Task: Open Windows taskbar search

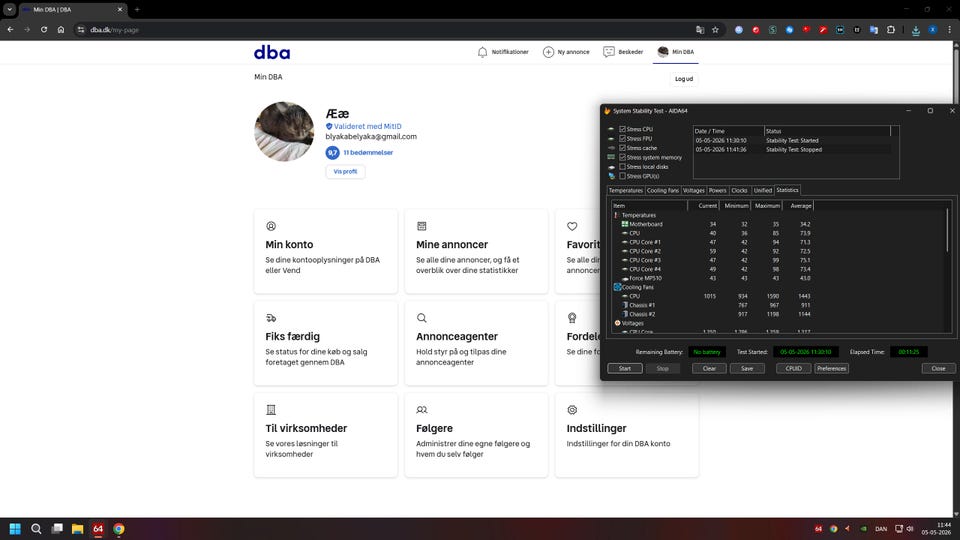Action: pos(36,529)
